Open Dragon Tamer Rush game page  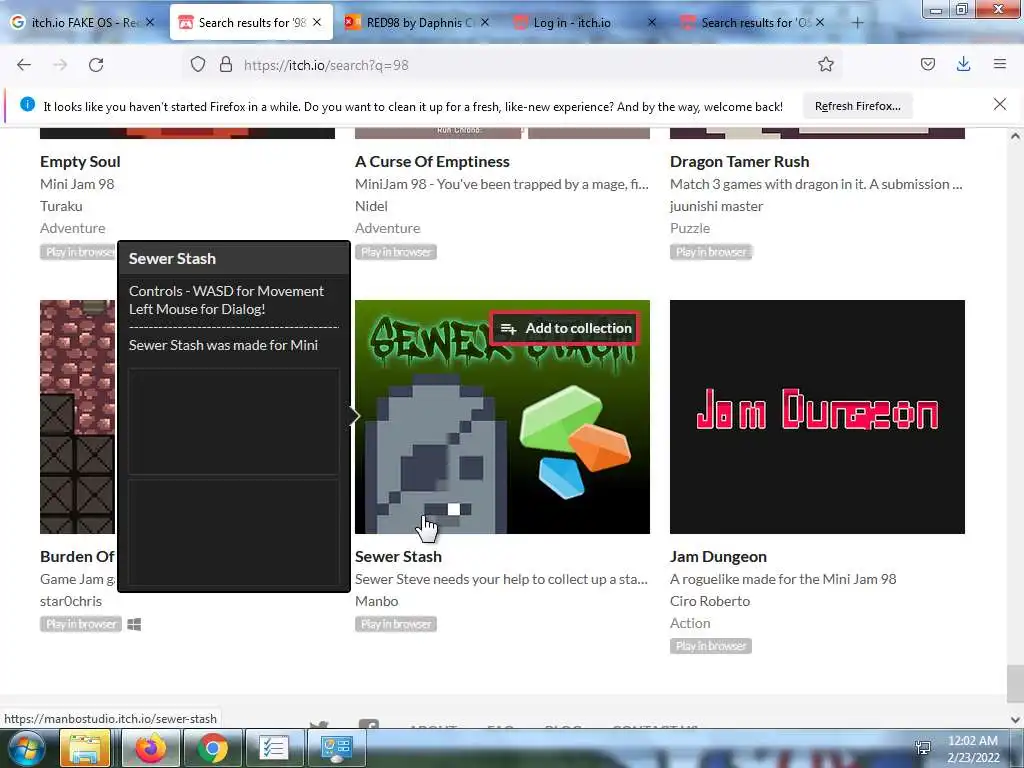click(x=739, y=162)
